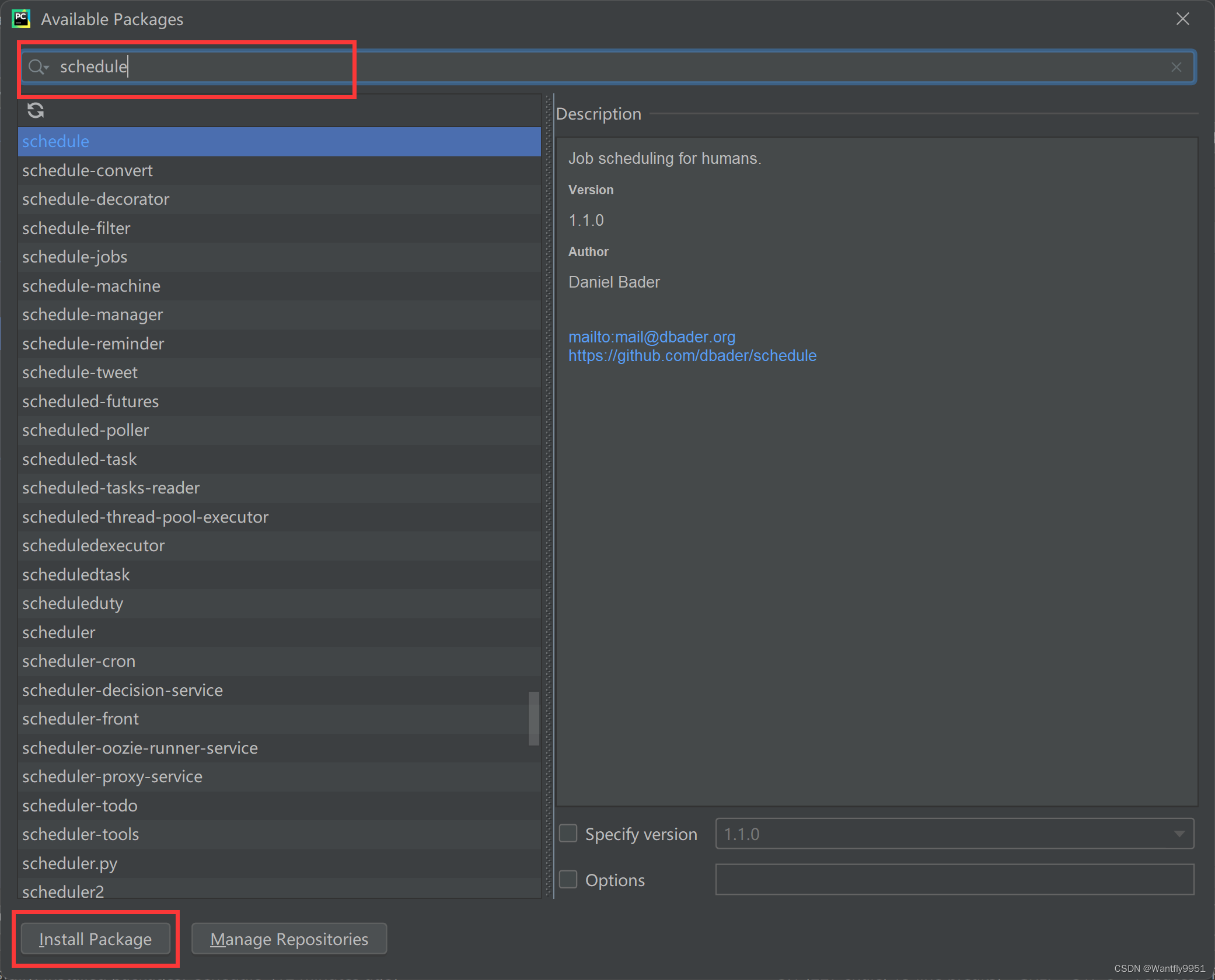The width and height of the screenshot is (1215, 980).
Task: Select scheduler-decision-service in the list
Action: [x=280, y=690]
